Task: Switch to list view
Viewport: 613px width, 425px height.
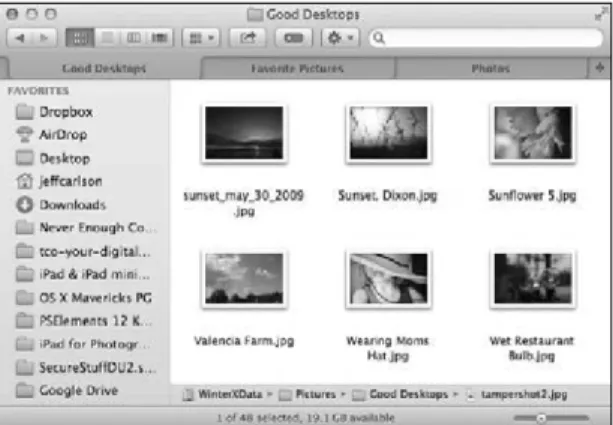Action: (x=107, y=38)
